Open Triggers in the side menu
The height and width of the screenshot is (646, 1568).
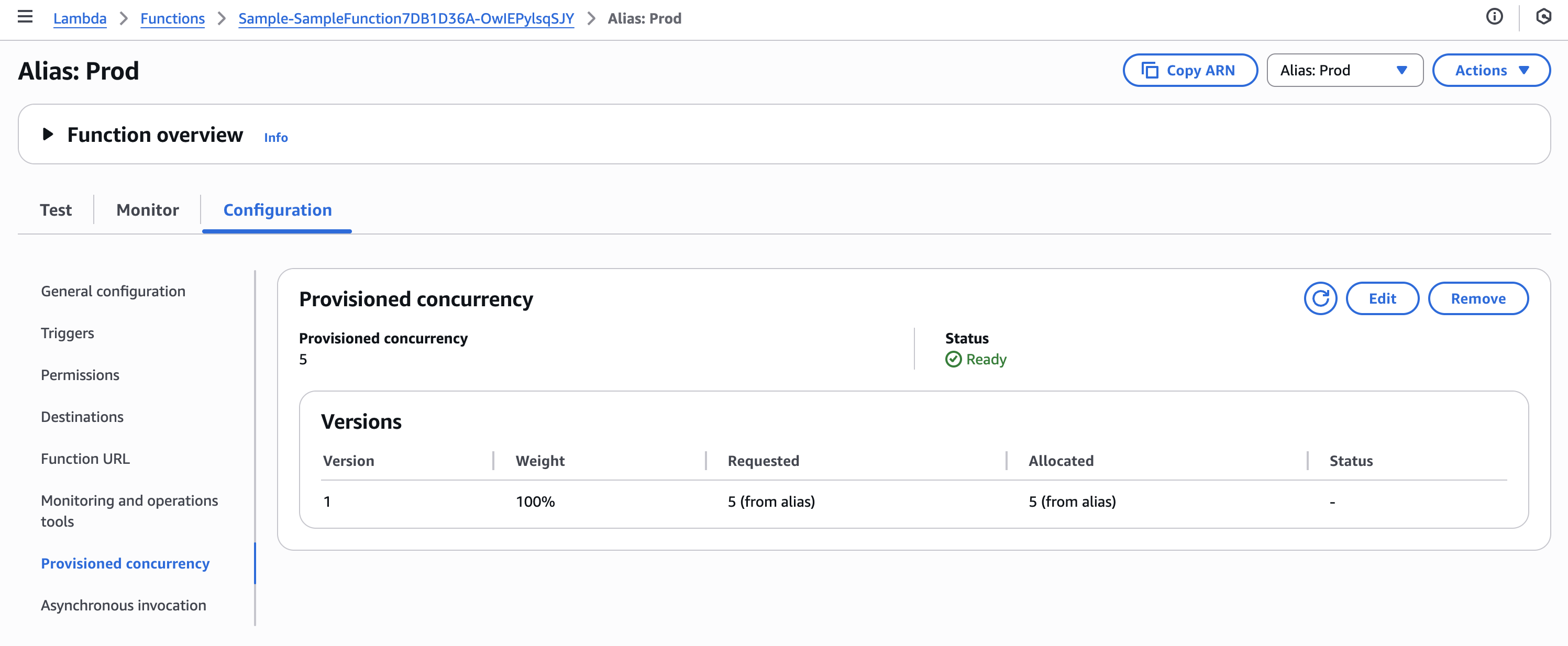point(67,333)
